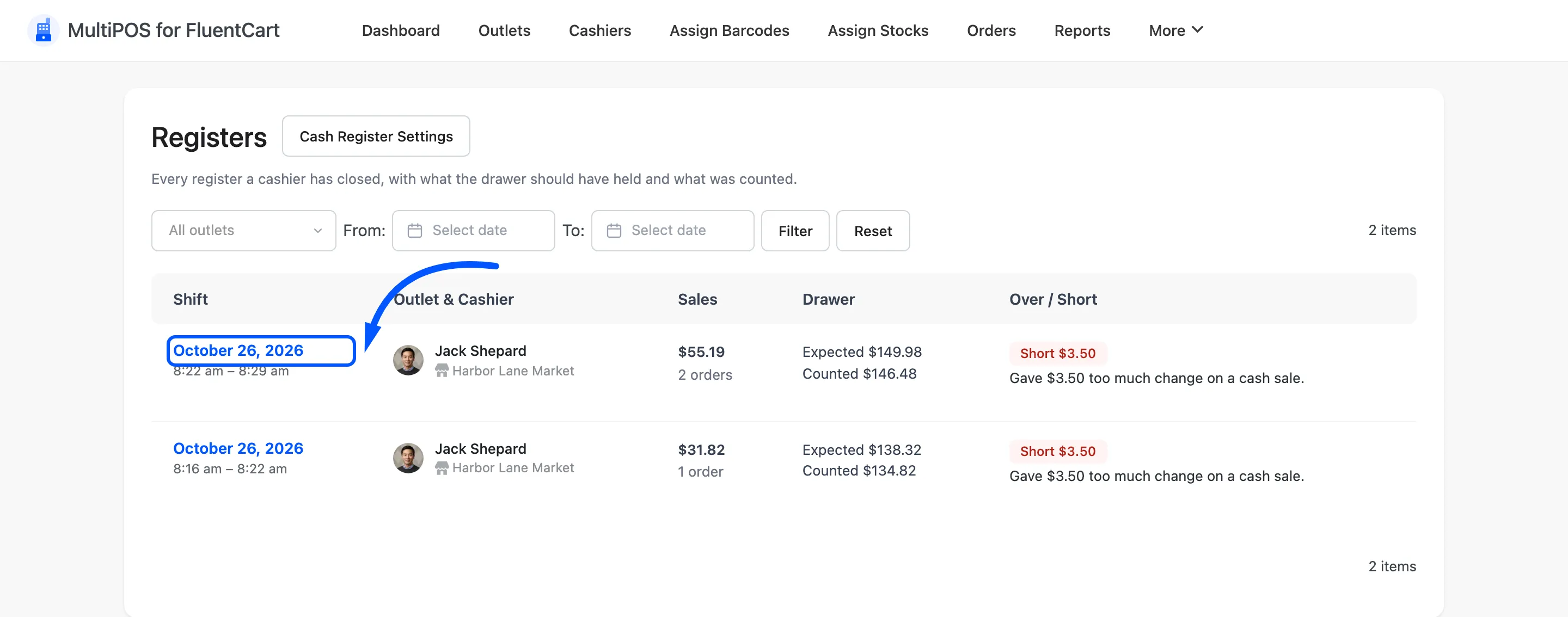Open the 8:22 am October 26, 2026 shift link
Image resolution: width=1568 pixels, height=617 pixels.
tap(238, 350)
